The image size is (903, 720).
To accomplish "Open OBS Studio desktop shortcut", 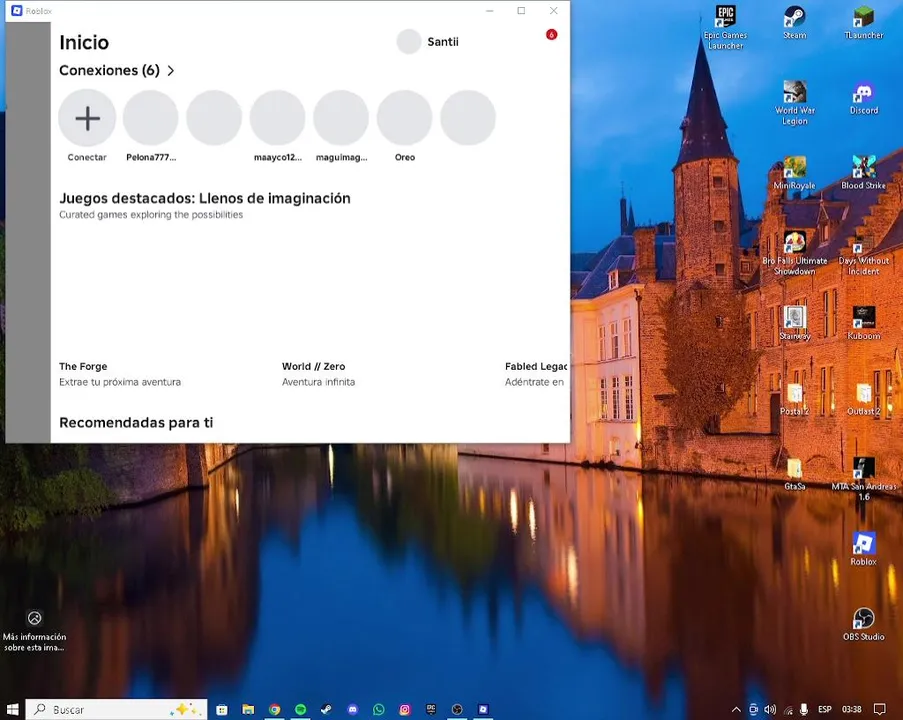I will [x=863, y=624].
